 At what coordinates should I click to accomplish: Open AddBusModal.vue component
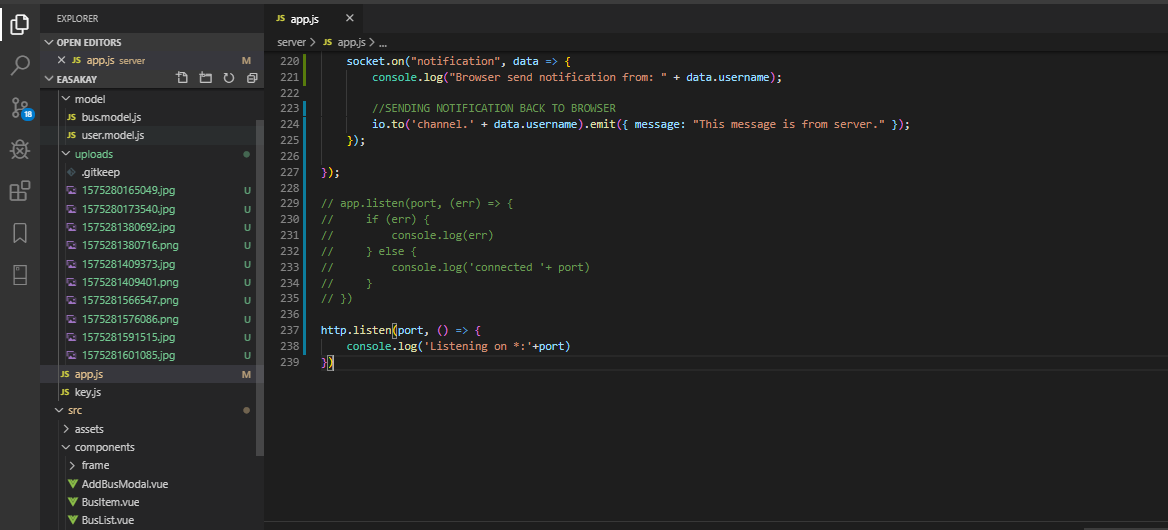click(124, 484)
